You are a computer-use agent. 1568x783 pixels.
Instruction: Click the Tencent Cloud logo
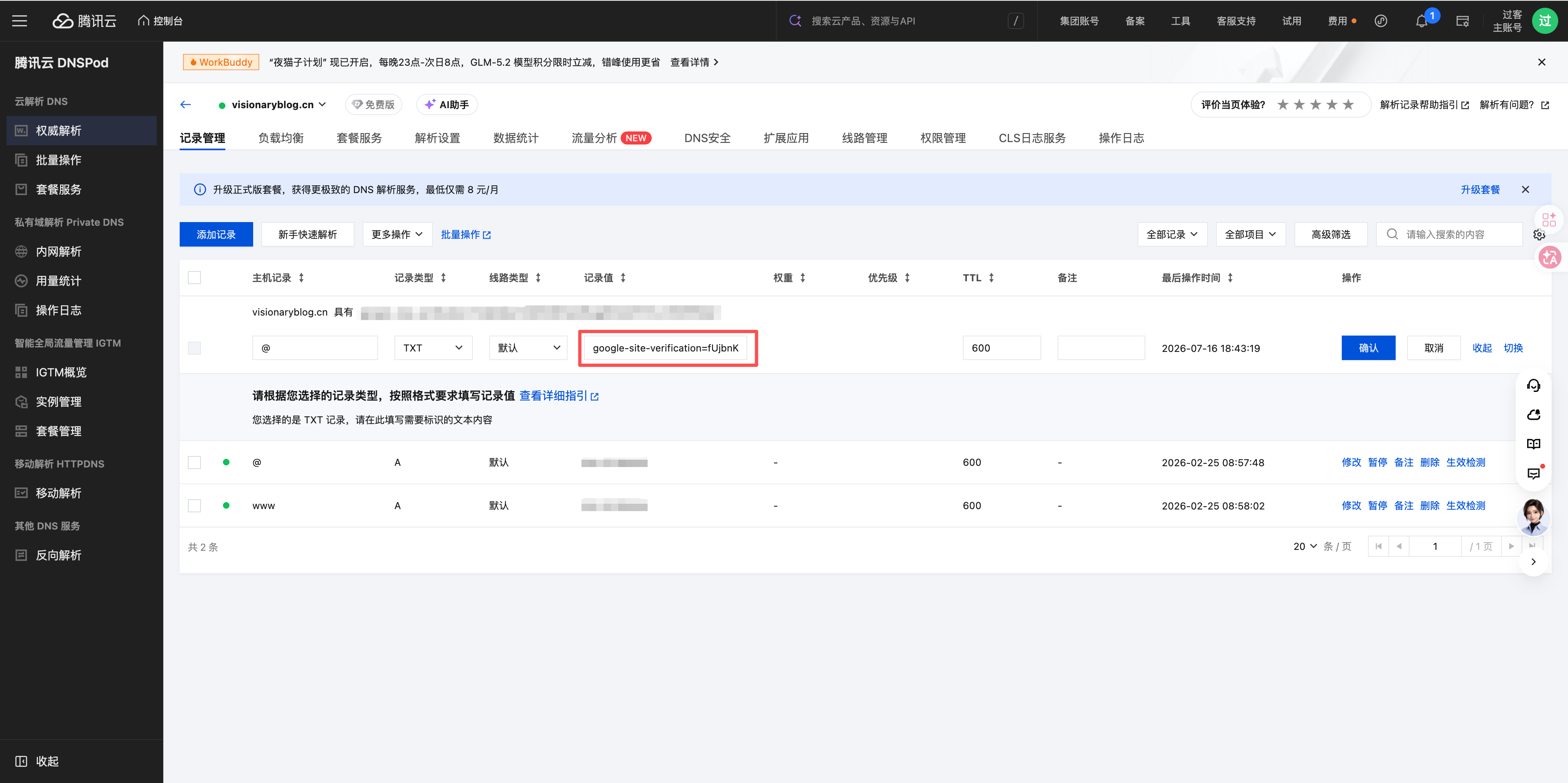coord(84,21)
